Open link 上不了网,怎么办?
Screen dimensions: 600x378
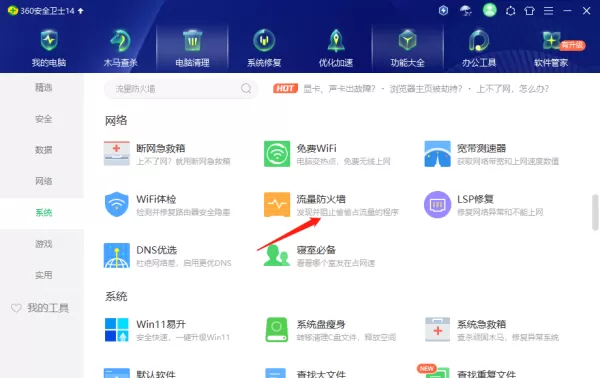(512, 89)
